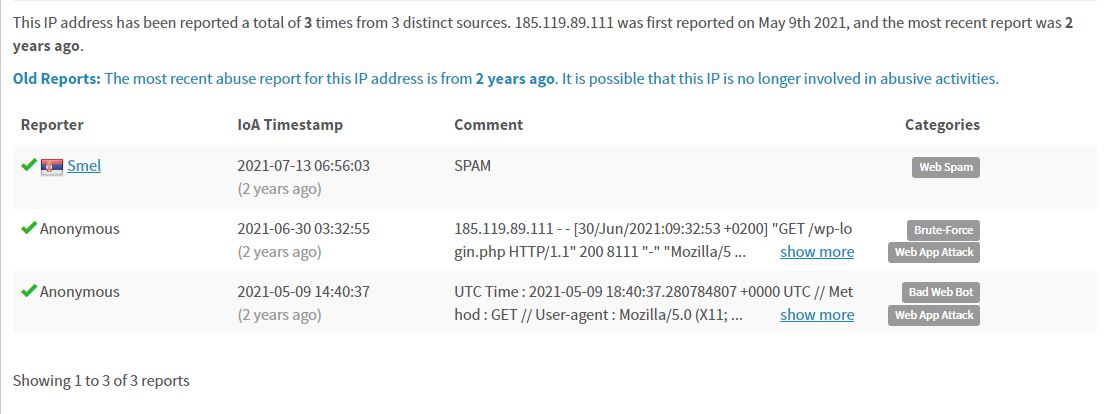Select the Web Spam category badge
1108x414 pixels.
(x=945, y=167)
